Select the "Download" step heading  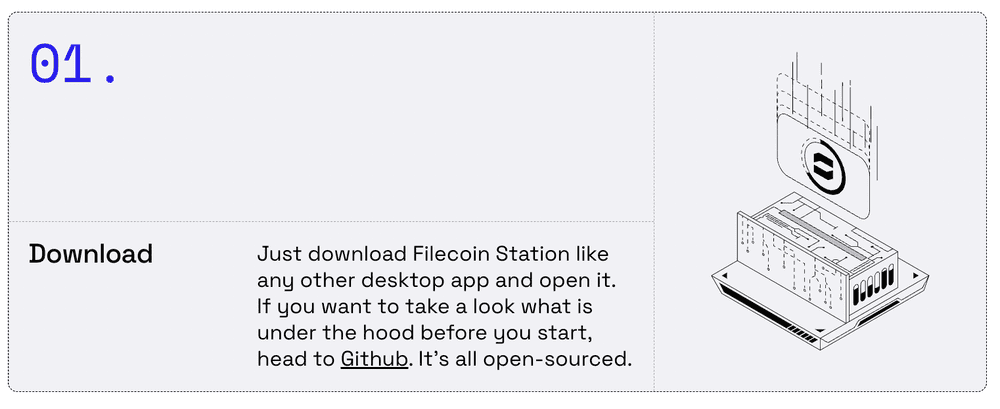[x=91, y=254]
